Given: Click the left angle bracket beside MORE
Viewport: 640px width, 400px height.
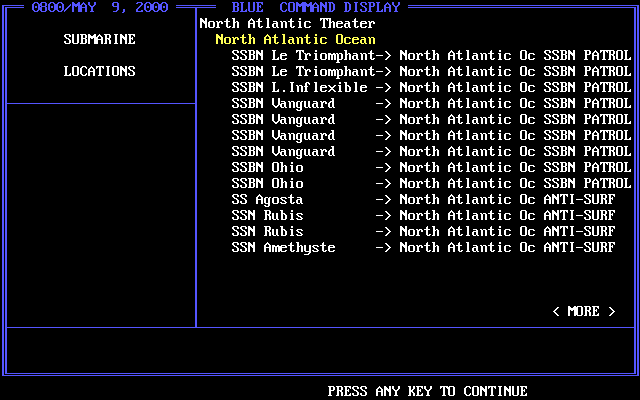Looking at the screenshot, I should click(556, 311).
